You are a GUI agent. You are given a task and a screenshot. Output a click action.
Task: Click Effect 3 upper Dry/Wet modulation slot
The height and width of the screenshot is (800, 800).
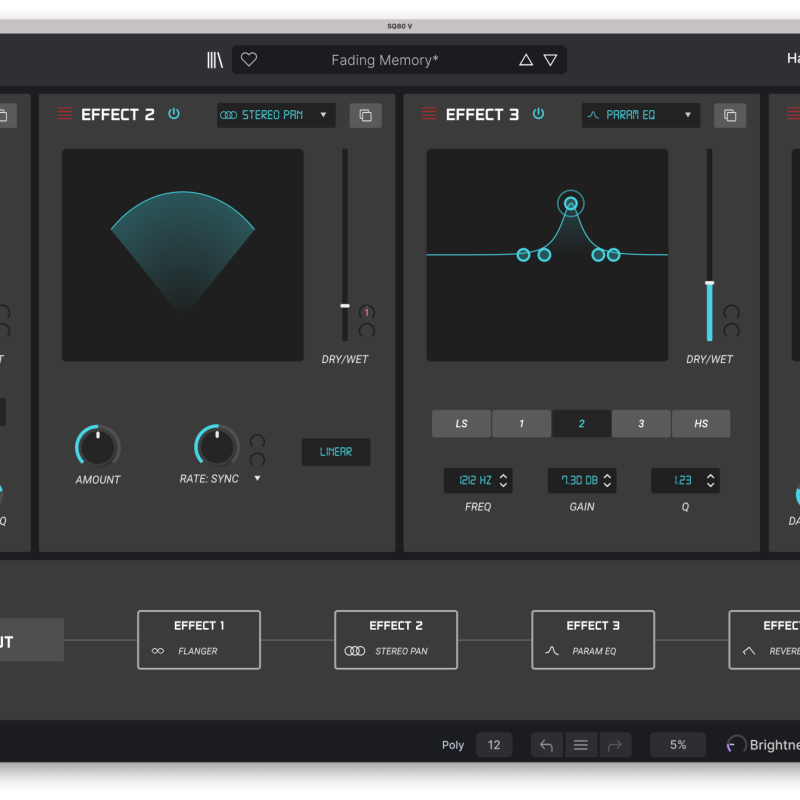tap(732, 312)
